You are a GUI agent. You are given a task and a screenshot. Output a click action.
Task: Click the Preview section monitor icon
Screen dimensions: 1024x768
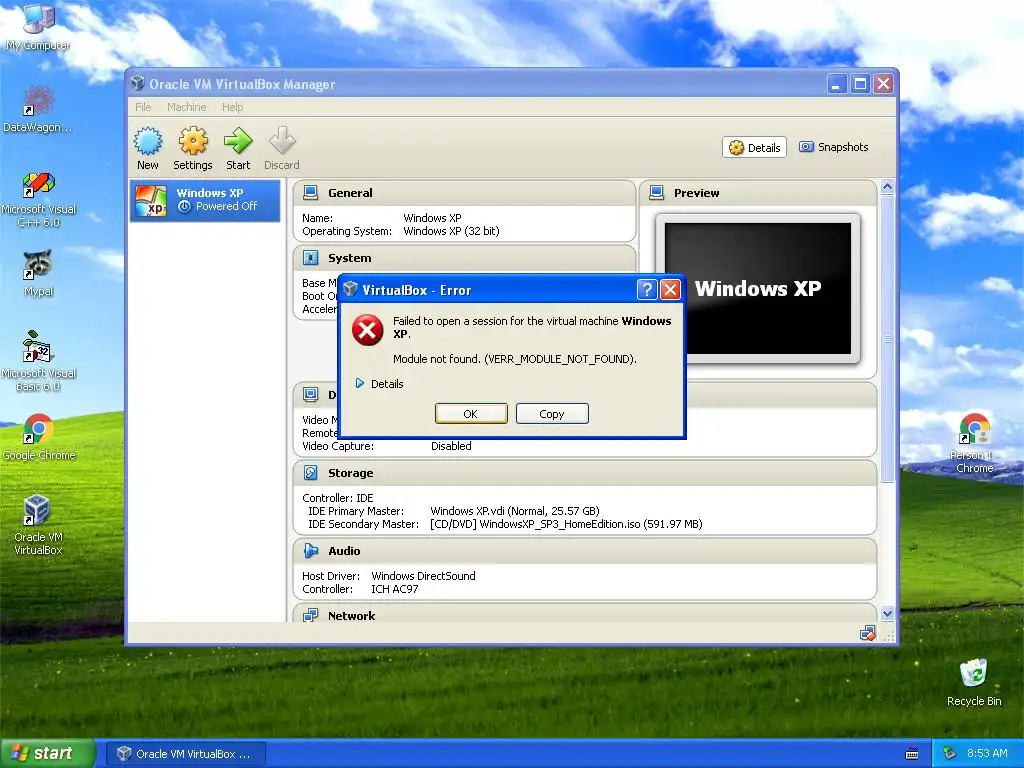click(657, 193)
